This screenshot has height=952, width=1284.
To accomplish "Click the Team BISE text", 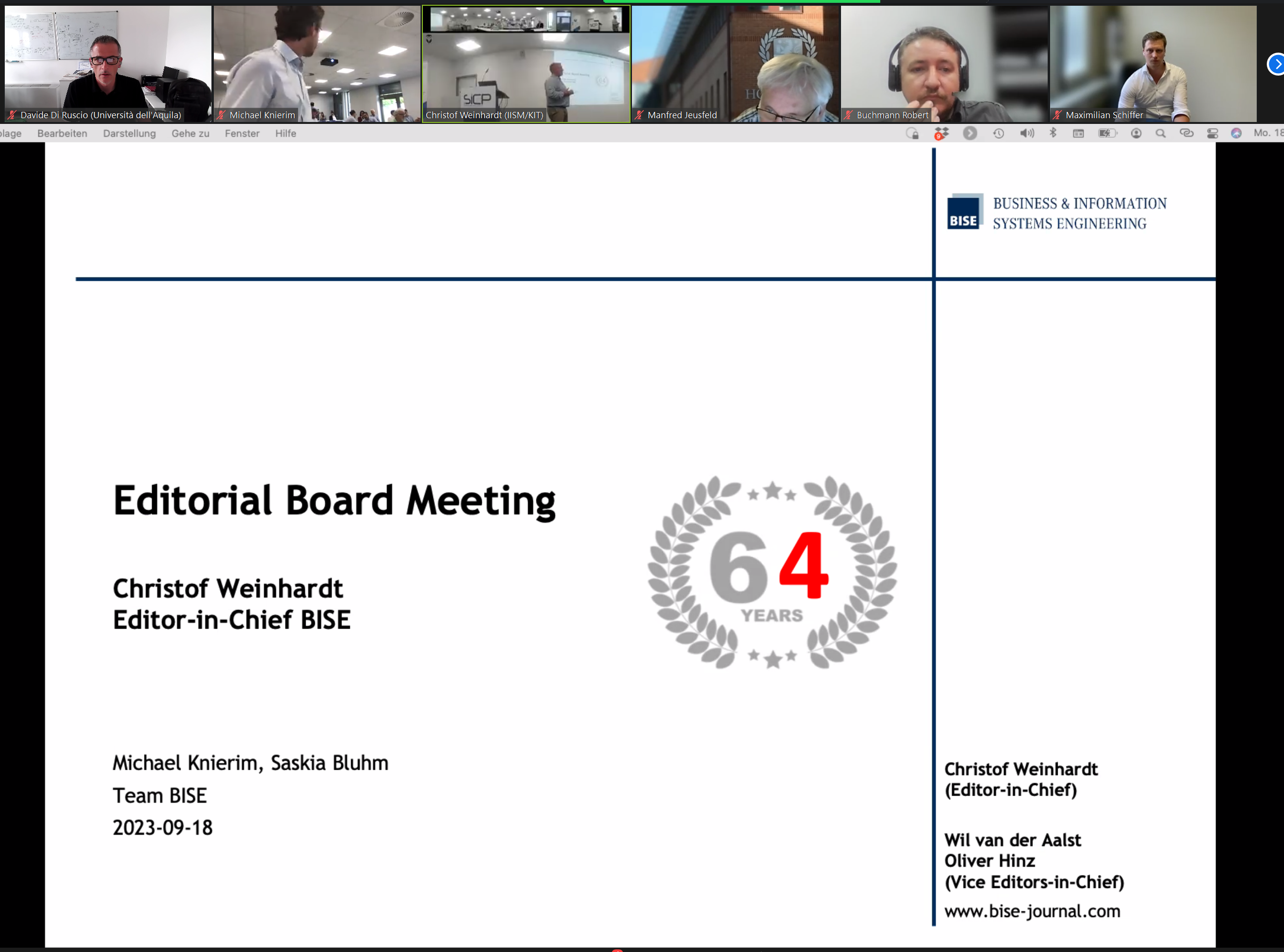I will coord(160,796).
